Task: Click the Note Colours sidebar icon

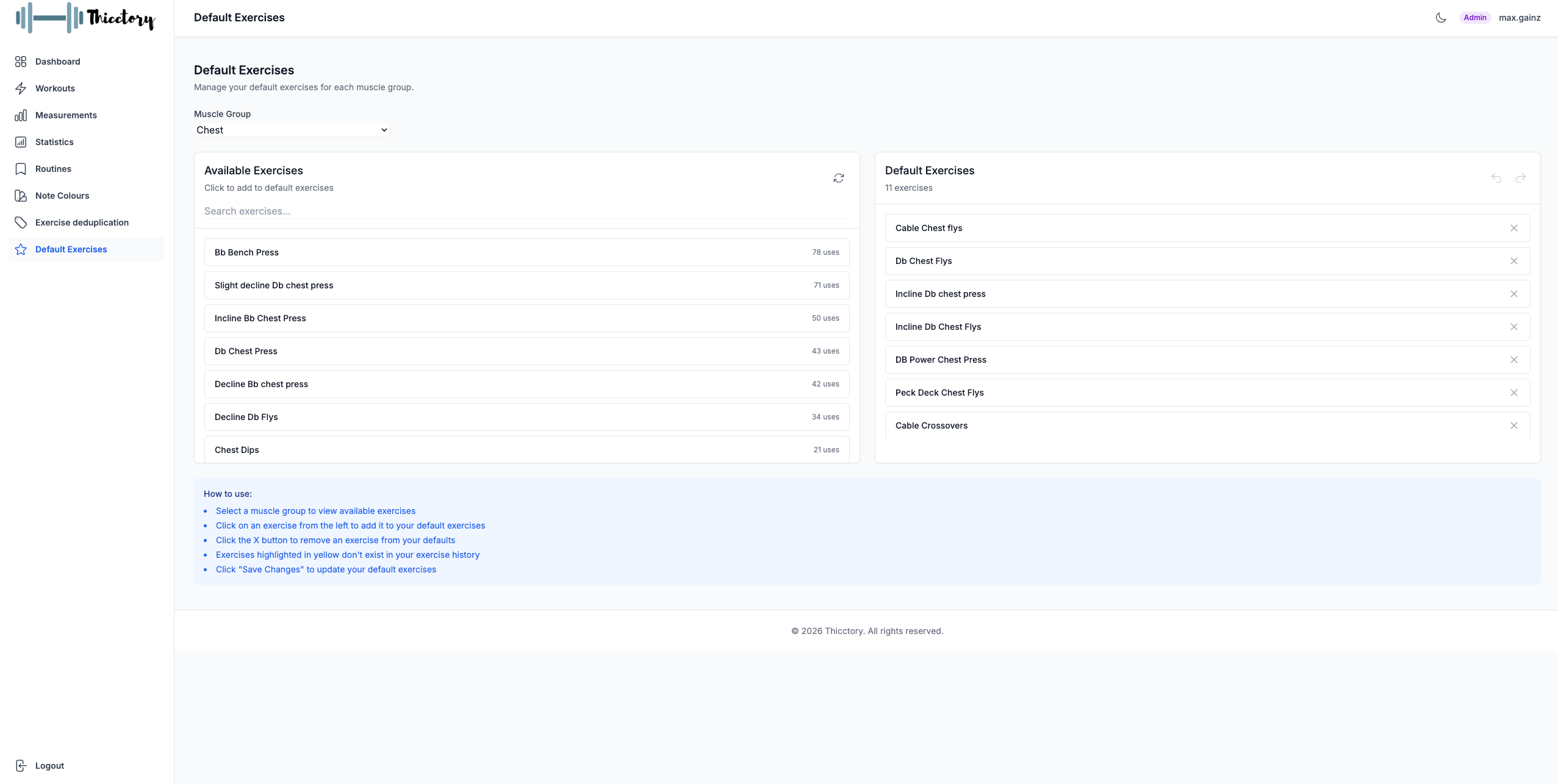Action: [x=21, y=196]
